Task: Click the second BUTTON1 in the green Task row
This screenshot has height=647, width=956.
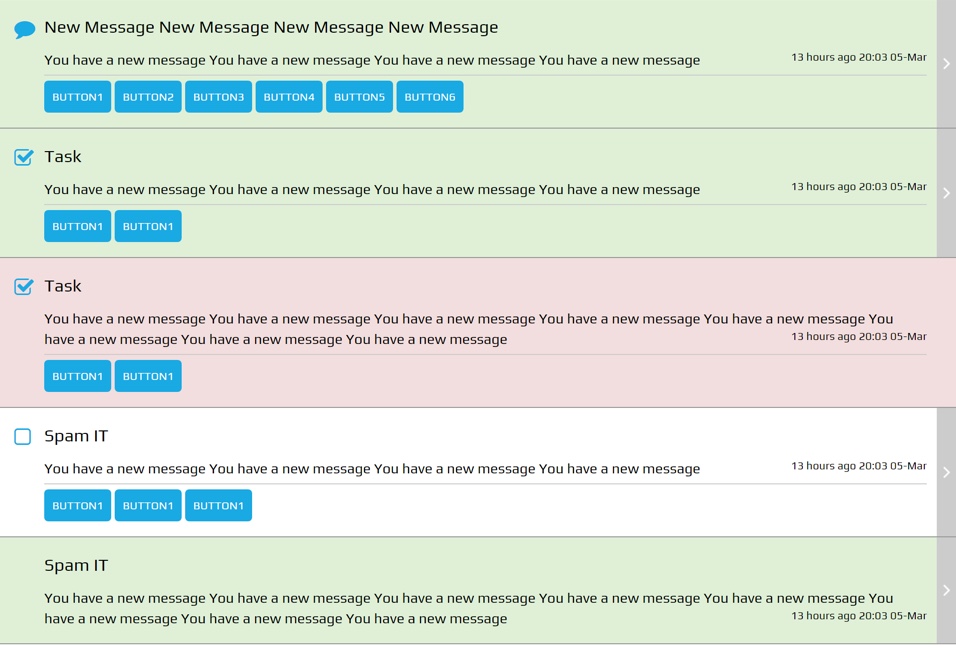Action: [148, 226]
